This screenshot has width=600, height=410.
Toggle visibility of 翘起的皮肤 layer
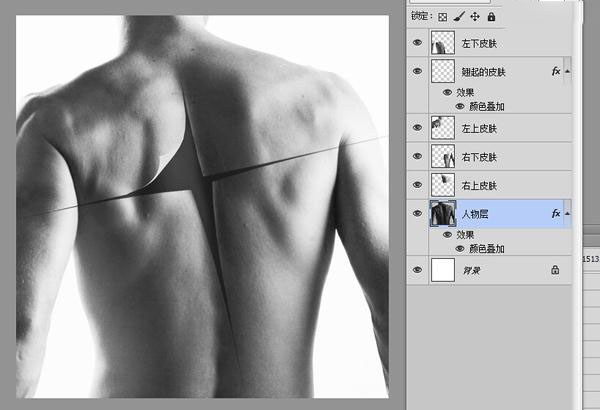[x=417, y=72]
